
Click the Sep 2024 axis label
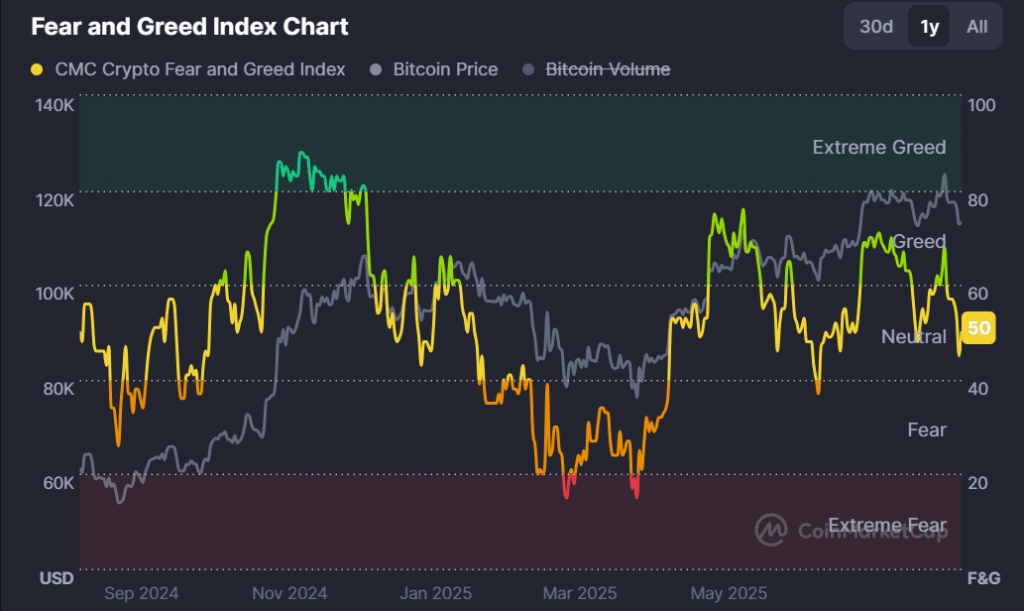coord(142,592)
